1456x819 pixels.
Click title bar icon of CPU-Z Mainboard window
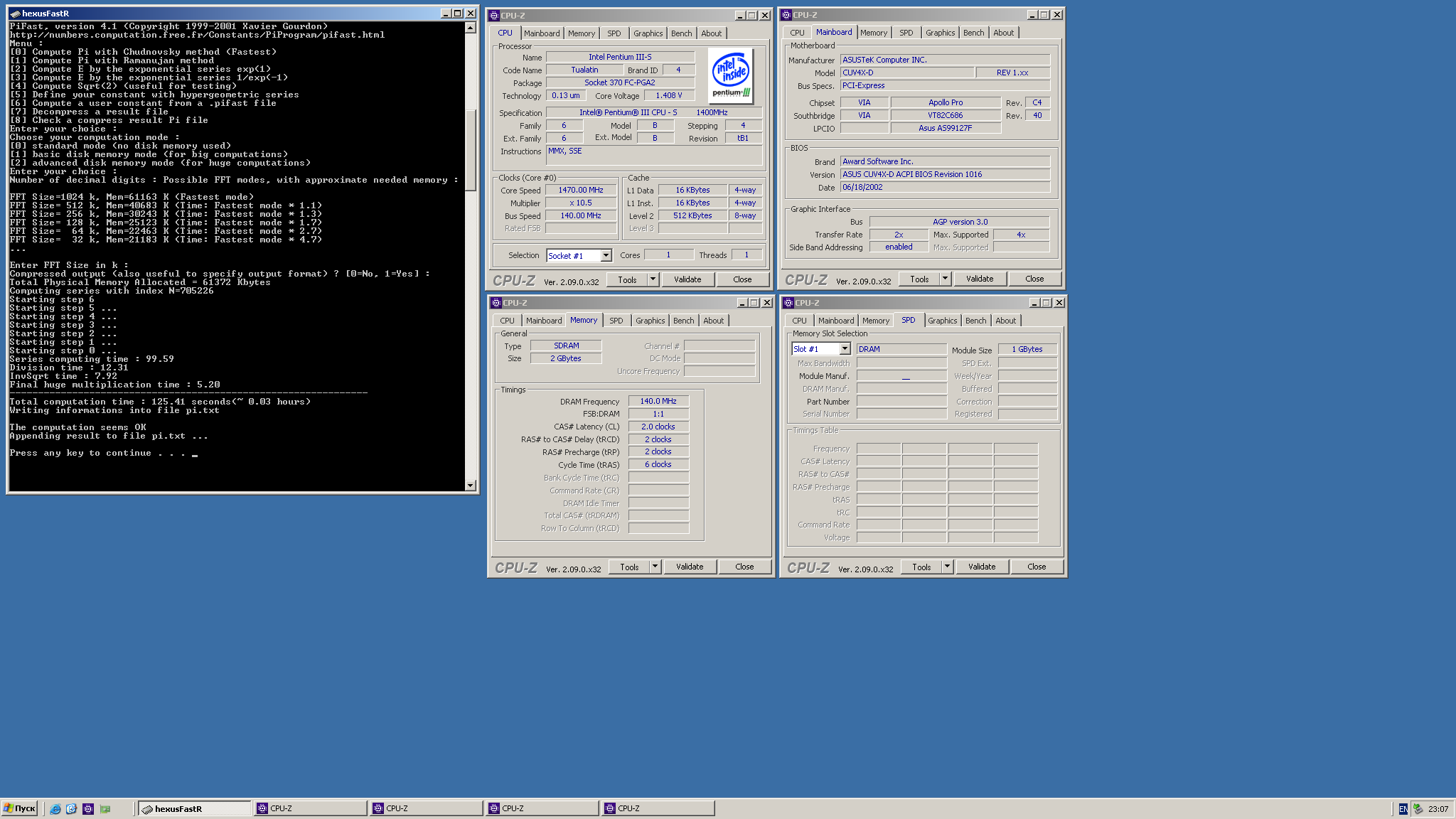click(x=786, y=15)
